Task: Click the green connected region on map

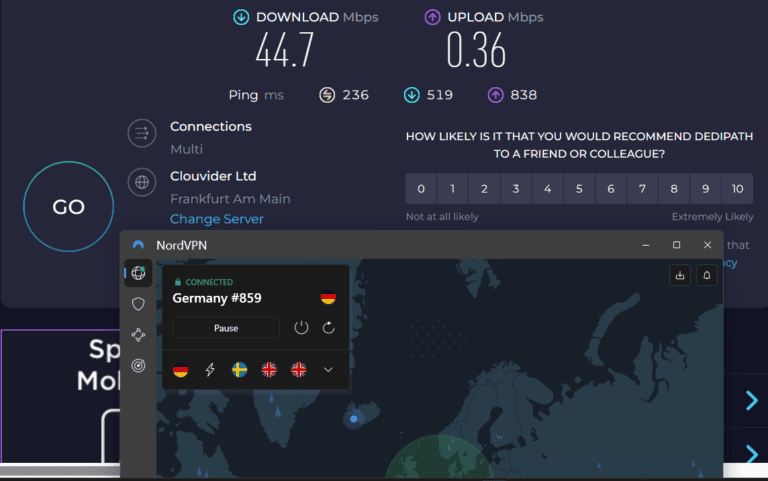Action: (x=438, y=458)
